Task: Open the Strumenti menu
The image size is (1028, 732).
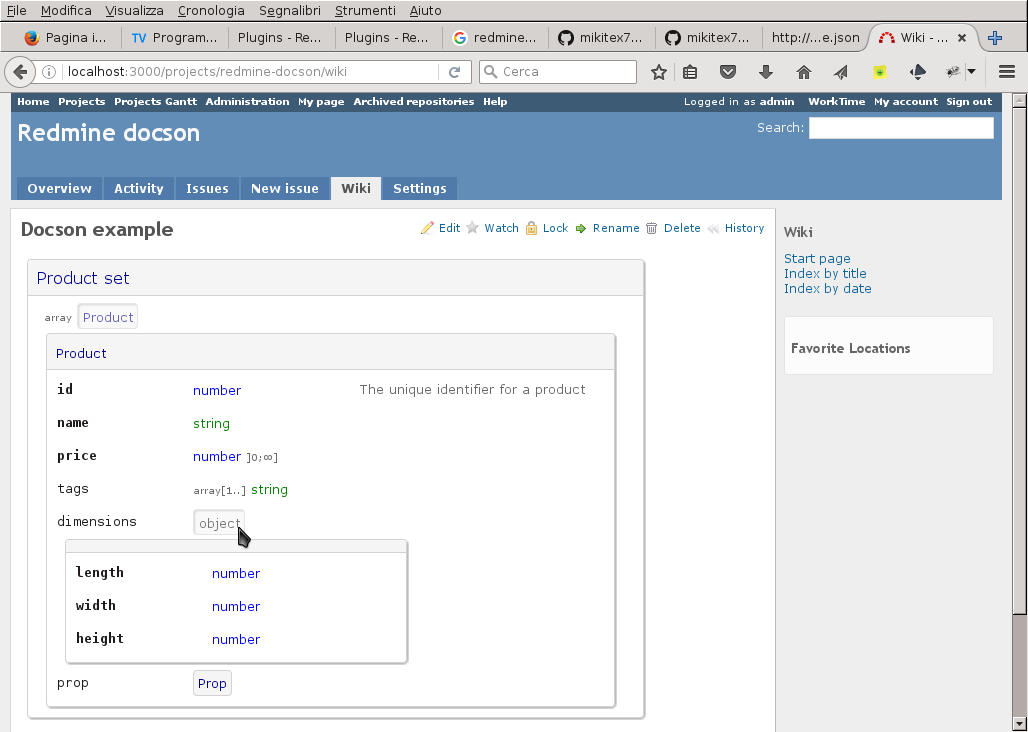Action: (365, 10)
